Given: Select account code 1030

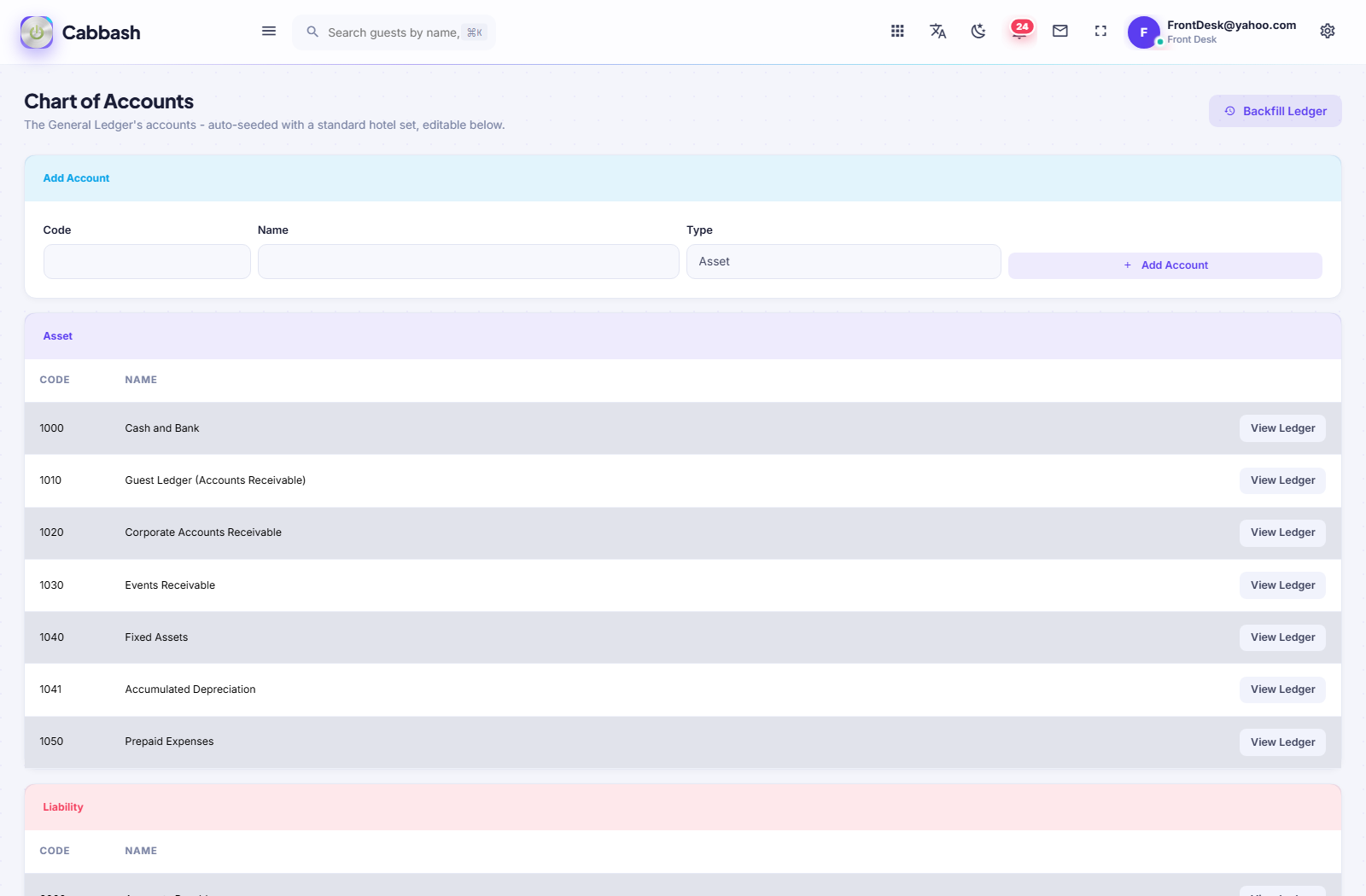Looking at the screenshot, I should pyautogui.click(x=51, y=585).
